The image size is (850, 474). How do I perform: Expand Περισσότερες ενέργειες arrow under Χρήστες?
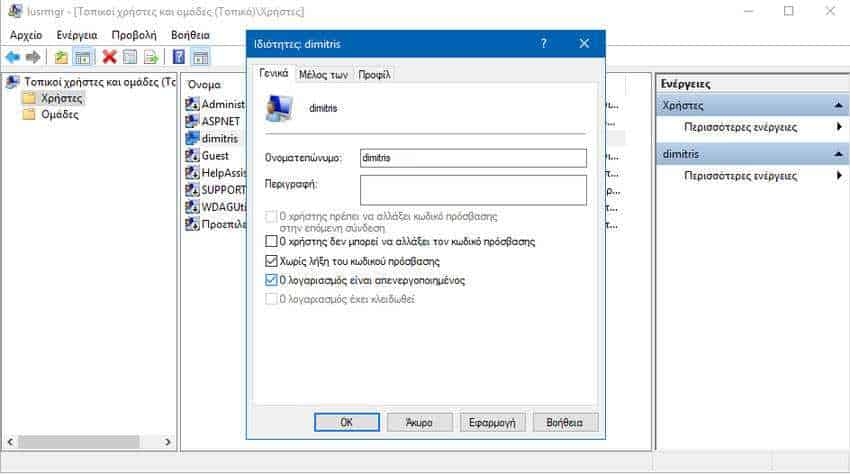point(839,127)
